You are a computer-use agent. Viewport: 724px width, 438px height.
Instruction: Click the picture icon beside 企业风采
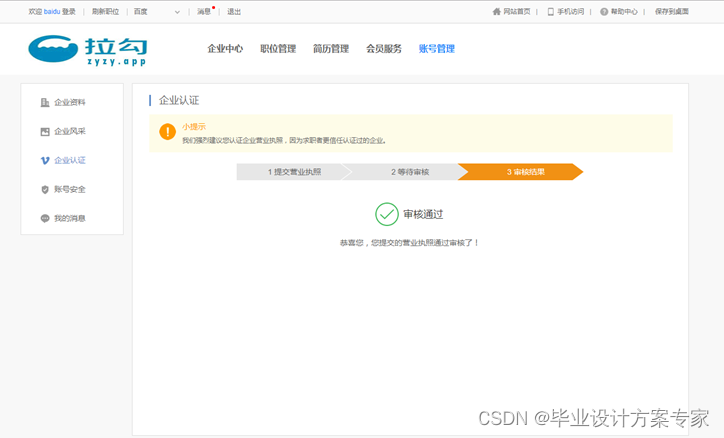tap(45, 132)
